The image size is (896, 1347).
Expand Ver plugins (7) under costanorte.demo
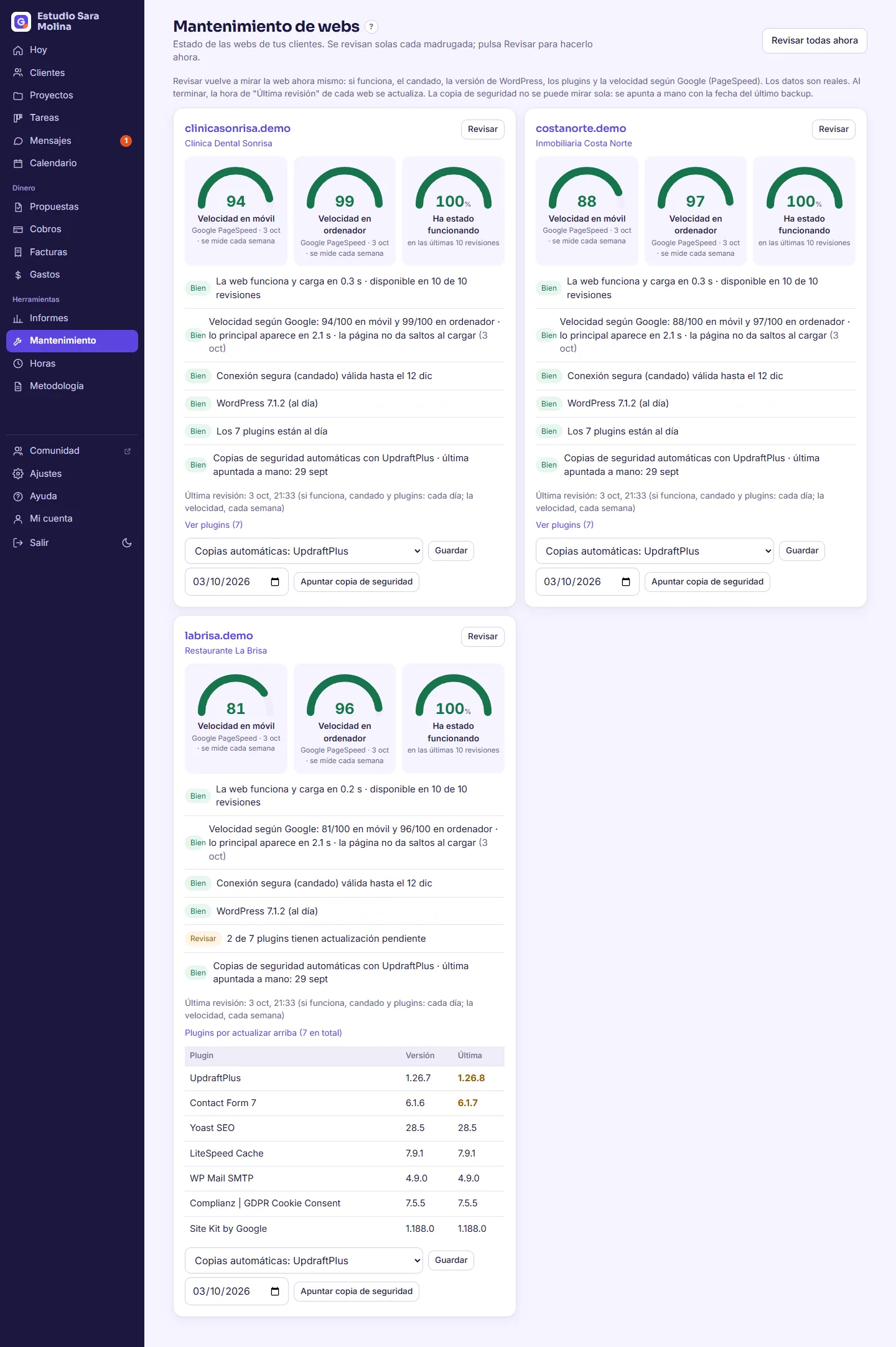[564, 525]
